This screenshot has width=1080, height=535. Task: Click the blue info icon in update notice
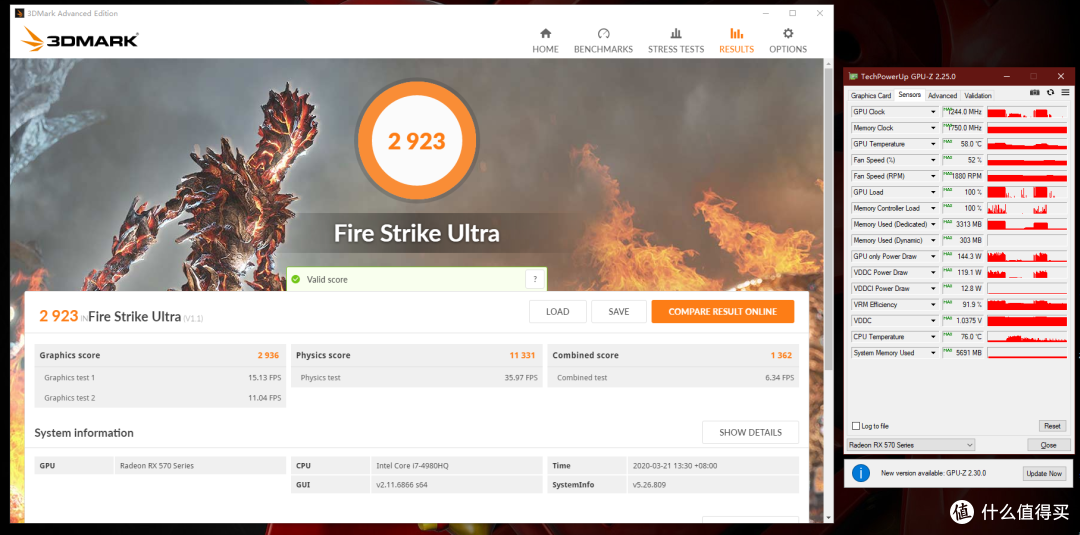[860, 473]
